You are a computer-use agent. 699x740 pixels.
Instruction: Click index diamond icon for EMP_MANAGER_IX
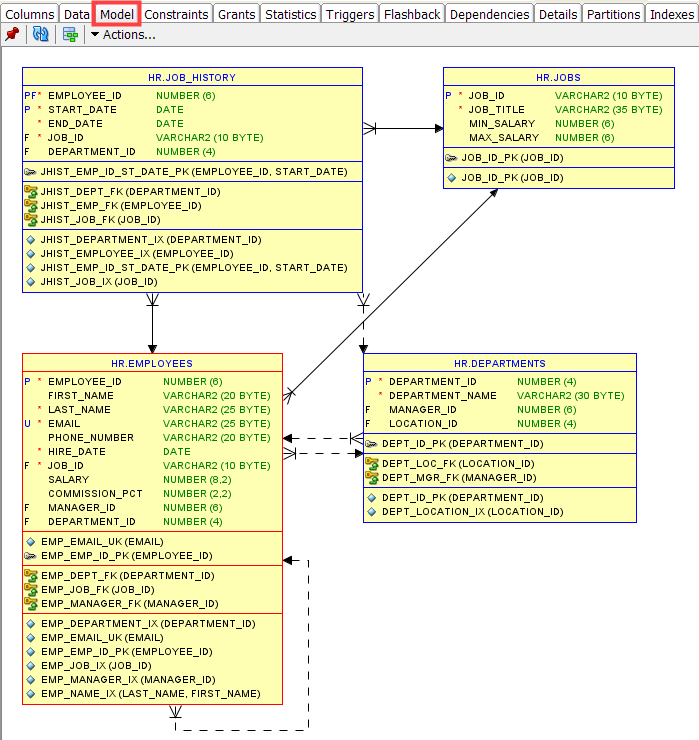pos(31,680)
